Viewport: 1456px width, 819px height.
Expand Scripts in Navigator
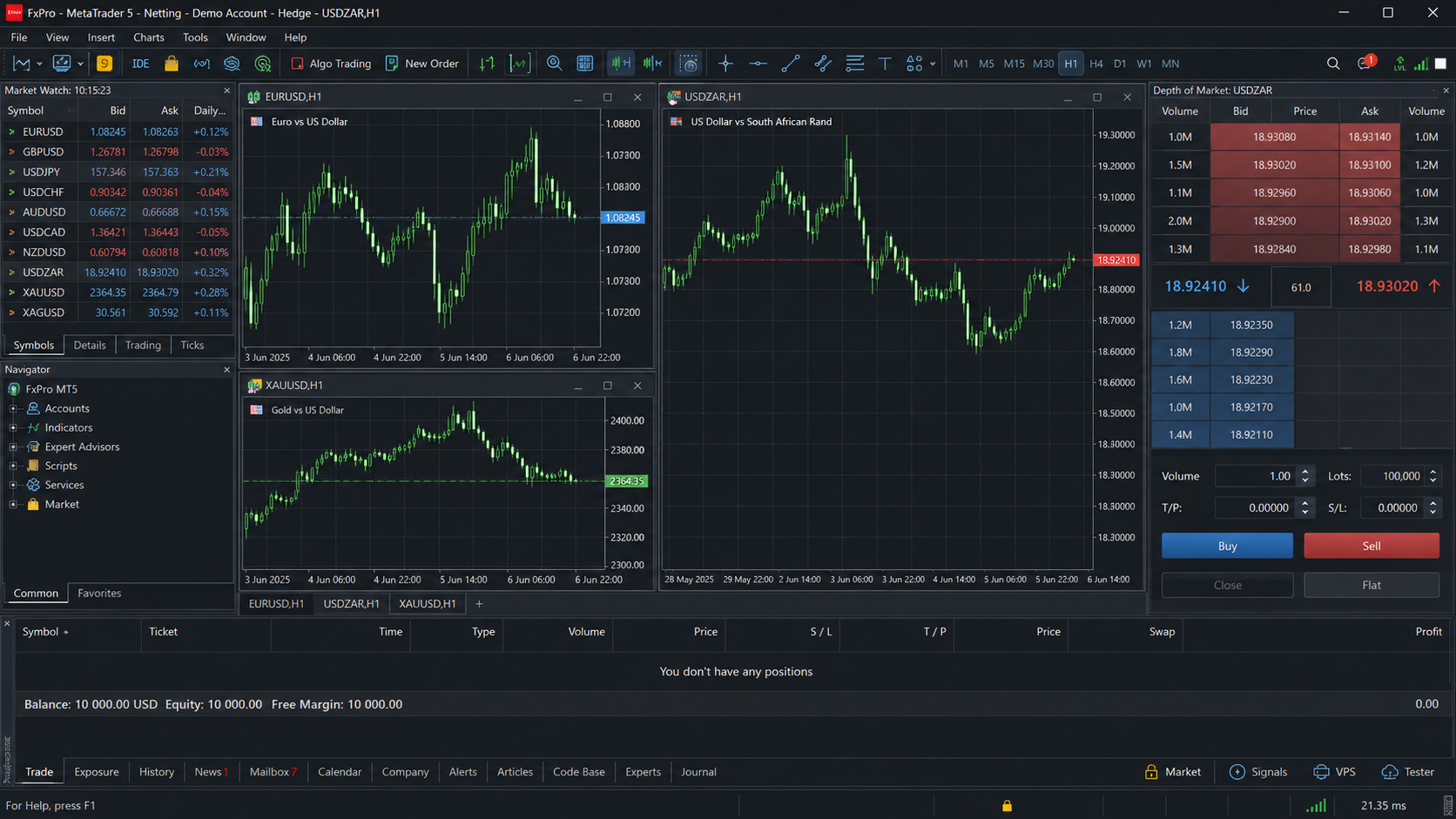pyautogui.click(x=13, y=466)
